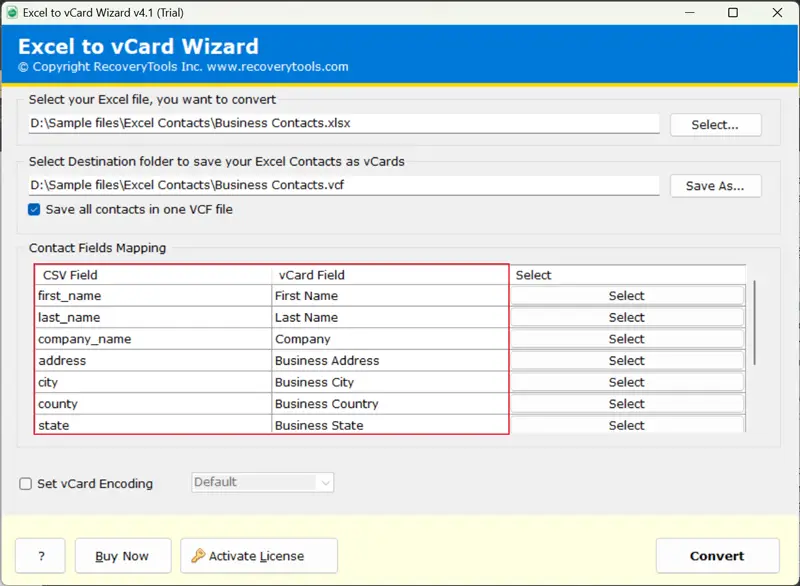Enable the Set vCard Encoding checkbox

pos(26,484)
